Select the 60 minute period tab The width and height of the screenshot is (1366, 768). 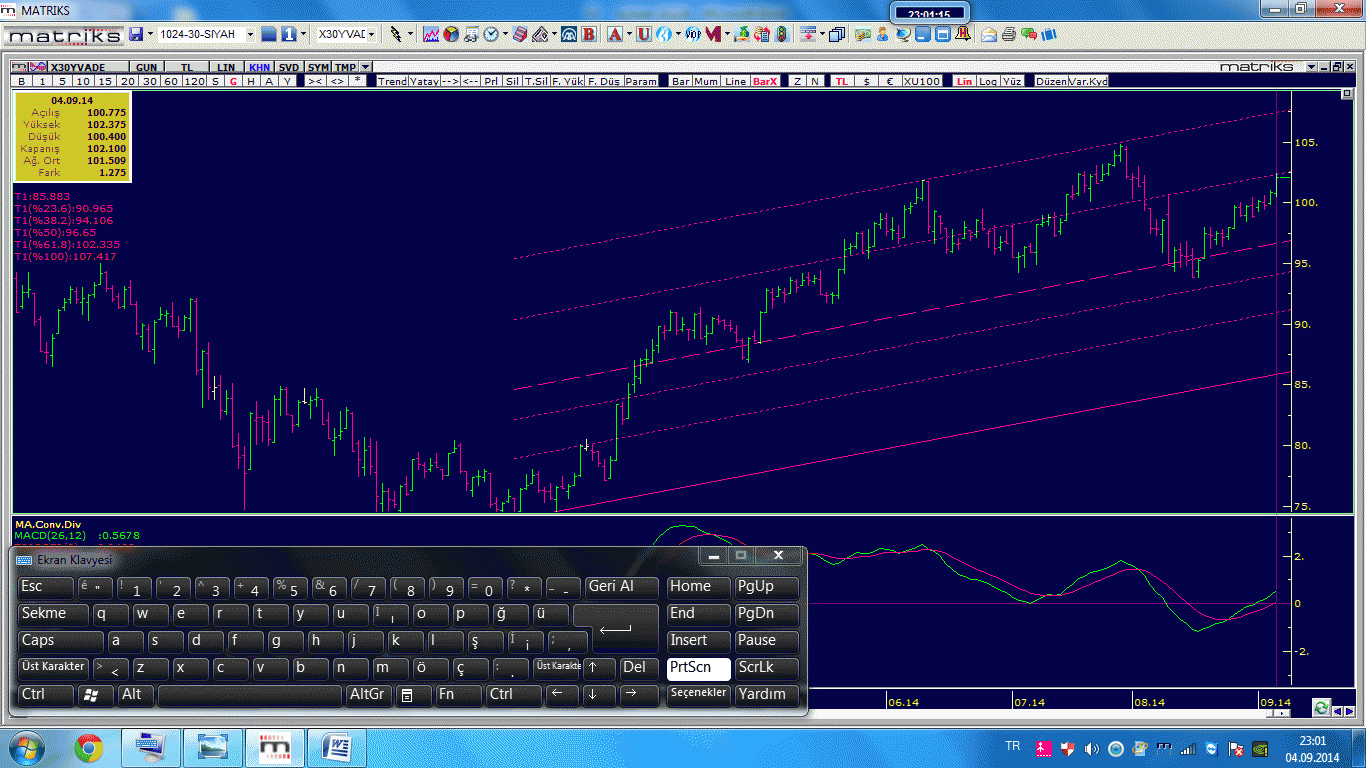[x=171, y=81]
